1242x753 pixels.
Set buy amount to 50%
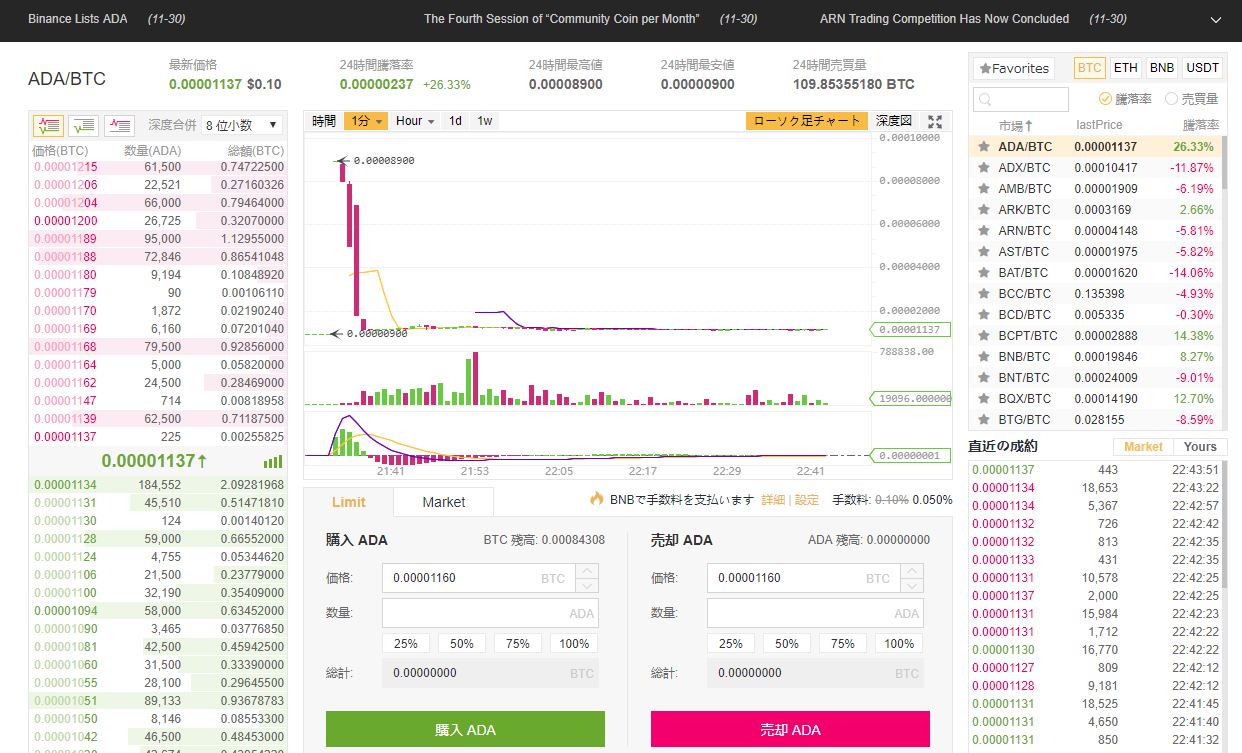click(x=462, y=644)
